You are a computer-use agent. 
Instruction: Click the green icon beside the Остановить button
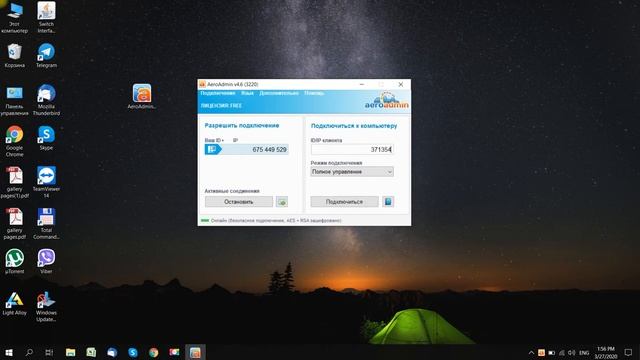point(282,202)
